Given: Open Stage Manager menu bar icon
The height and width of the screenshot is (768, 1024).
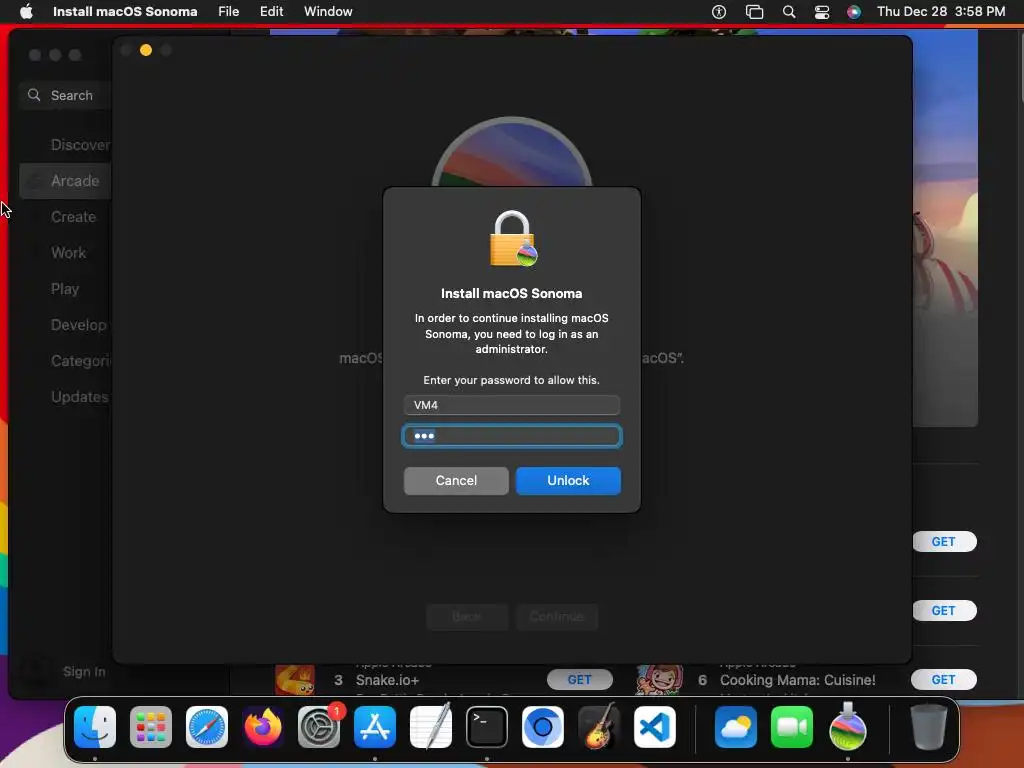Looking at the screenshot, I should click(x=754, y=12).
